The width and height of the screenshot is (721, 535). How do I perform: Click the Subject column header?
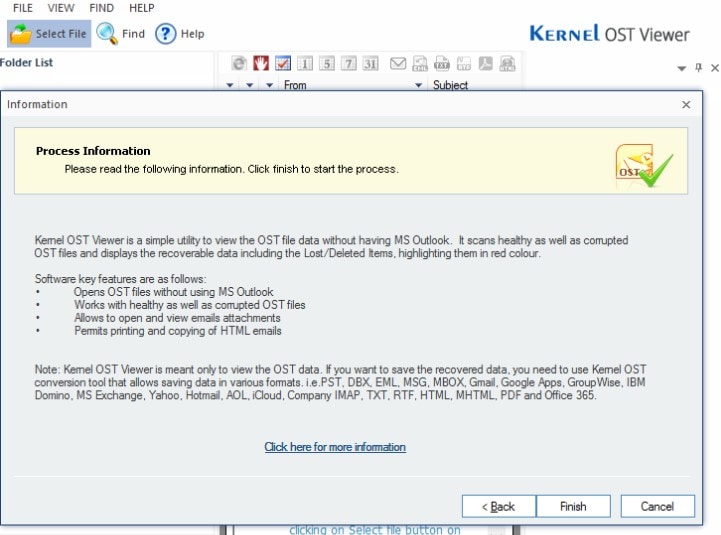click(450, 85)
